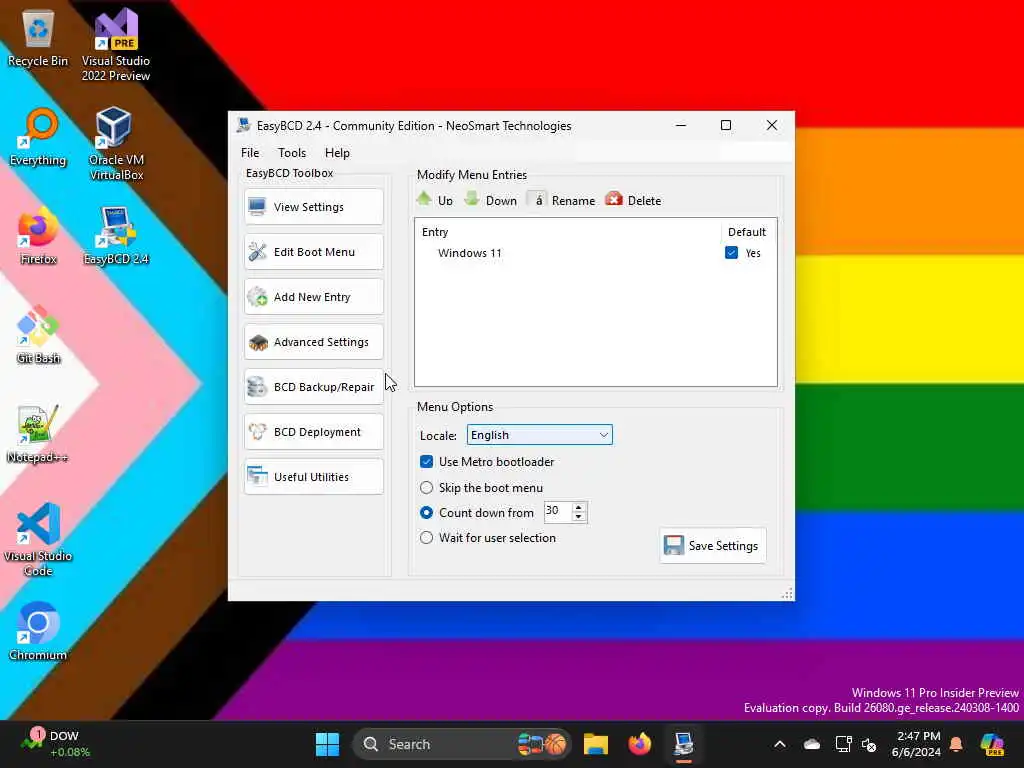Open the Help menu

337,153
